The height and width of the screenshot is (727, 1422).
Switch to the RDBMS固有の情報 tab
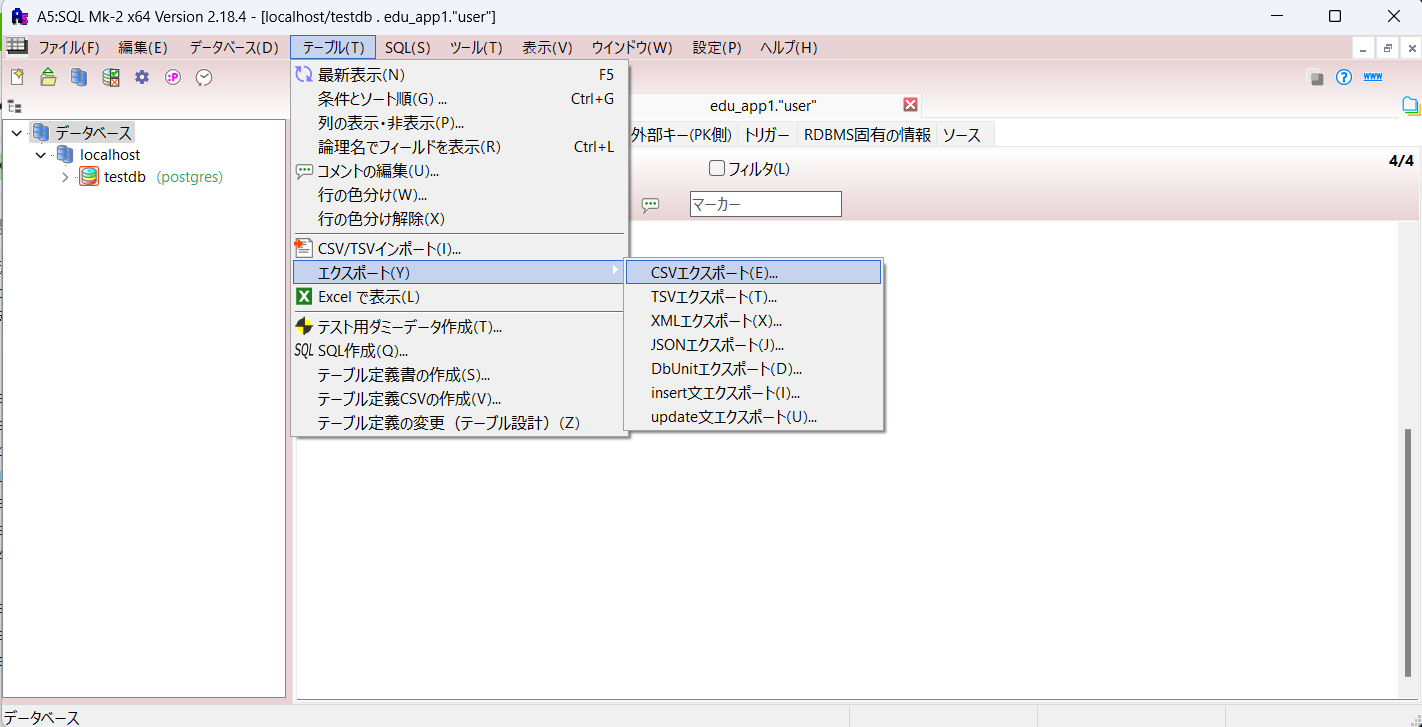pos(867,135)
